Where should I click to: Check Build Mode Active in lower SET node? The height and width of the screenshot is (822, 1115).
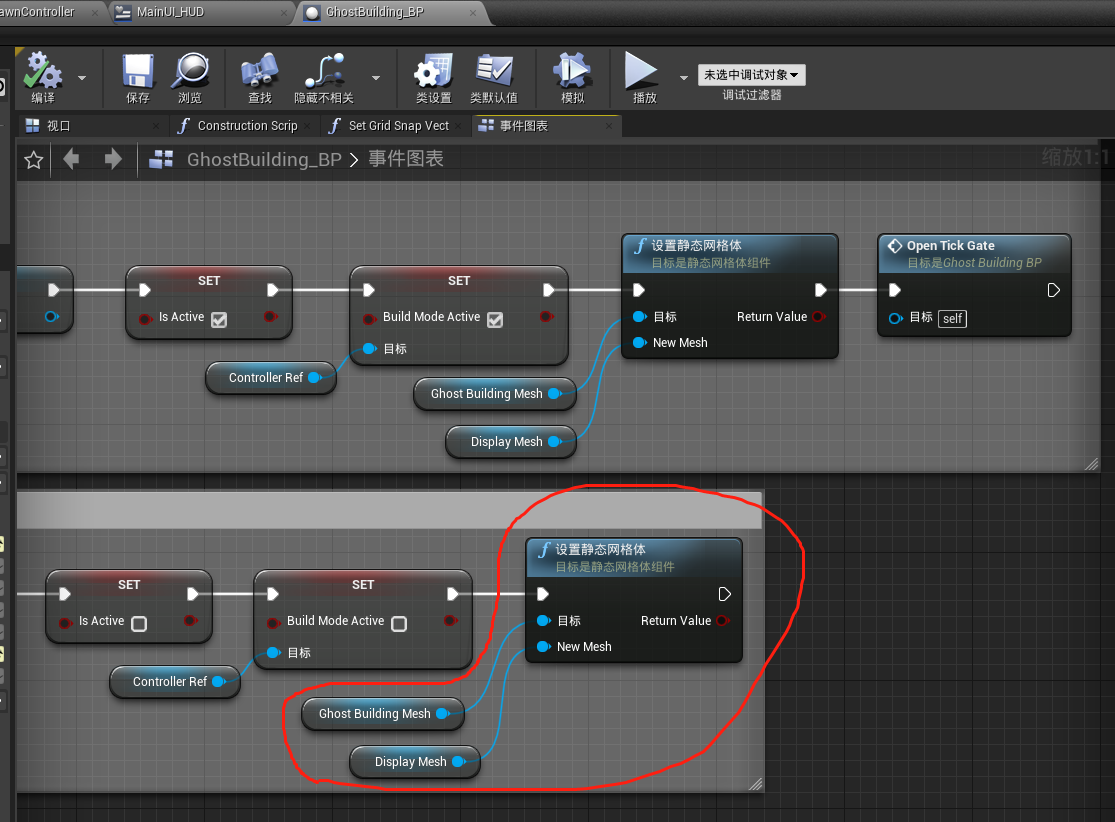click(400, 624)
